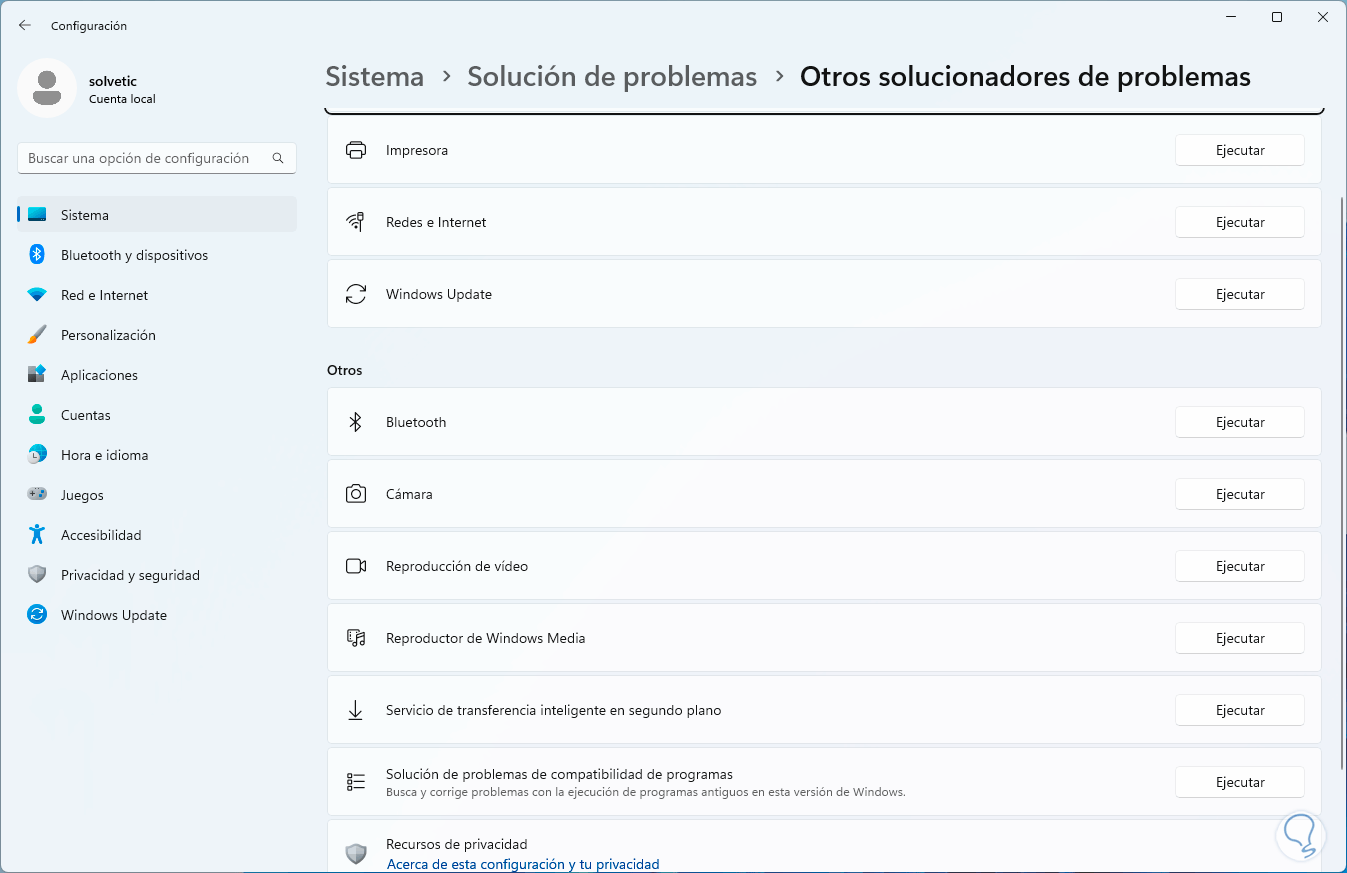The height and width of the screenshot is (873, 1347).
Task: Click the Juegos gamepad icon
Action: click(37, 495)
